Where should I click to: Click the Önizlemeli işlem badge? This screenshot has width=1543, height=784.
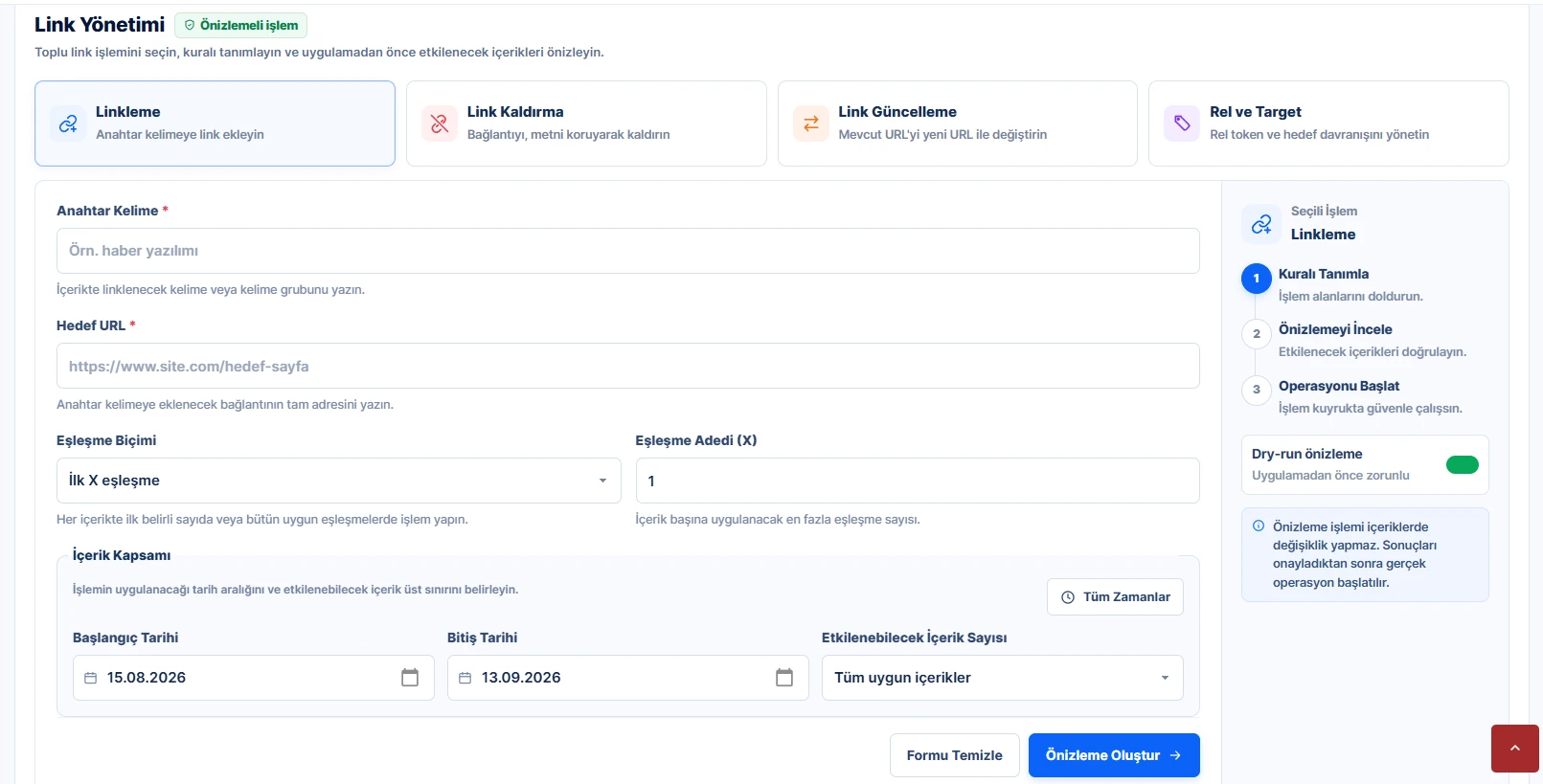click(x=241, y=25)
